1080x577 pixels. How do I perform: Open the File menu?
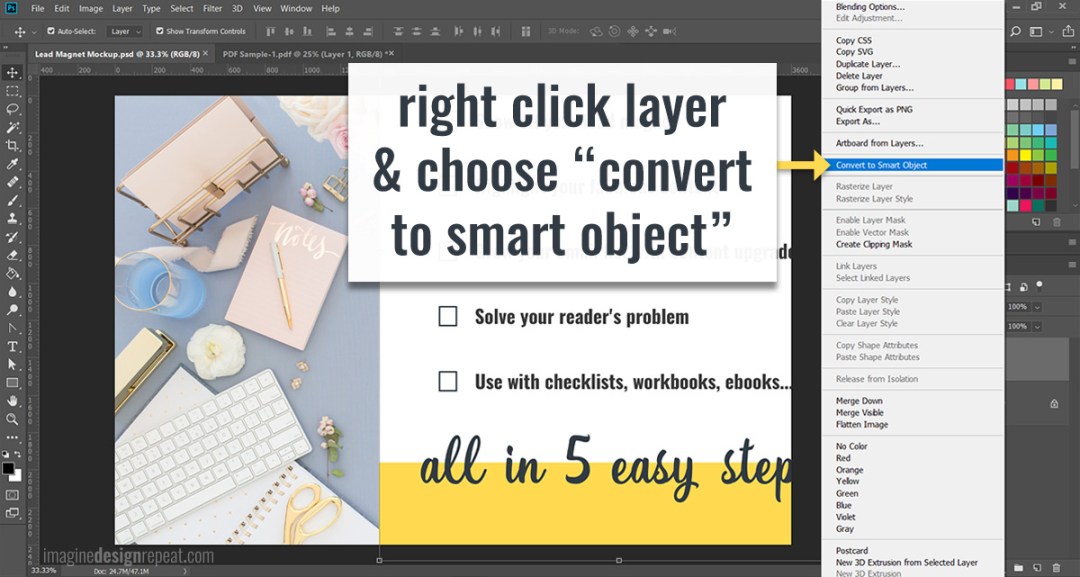tap(38, 9)
